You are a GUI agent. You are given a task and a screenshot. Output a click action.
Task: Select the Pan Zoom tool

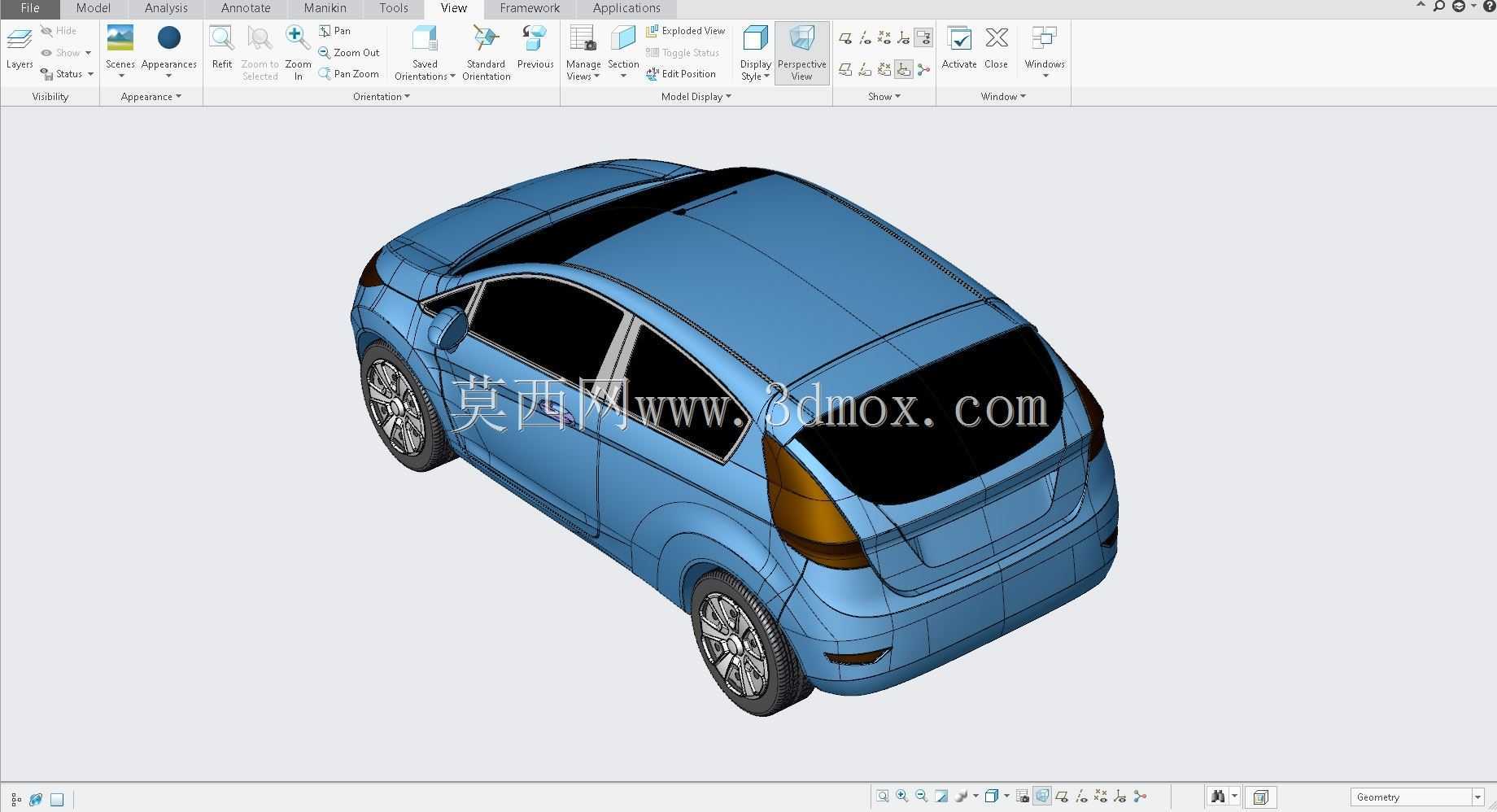click(x=349, y=73)
